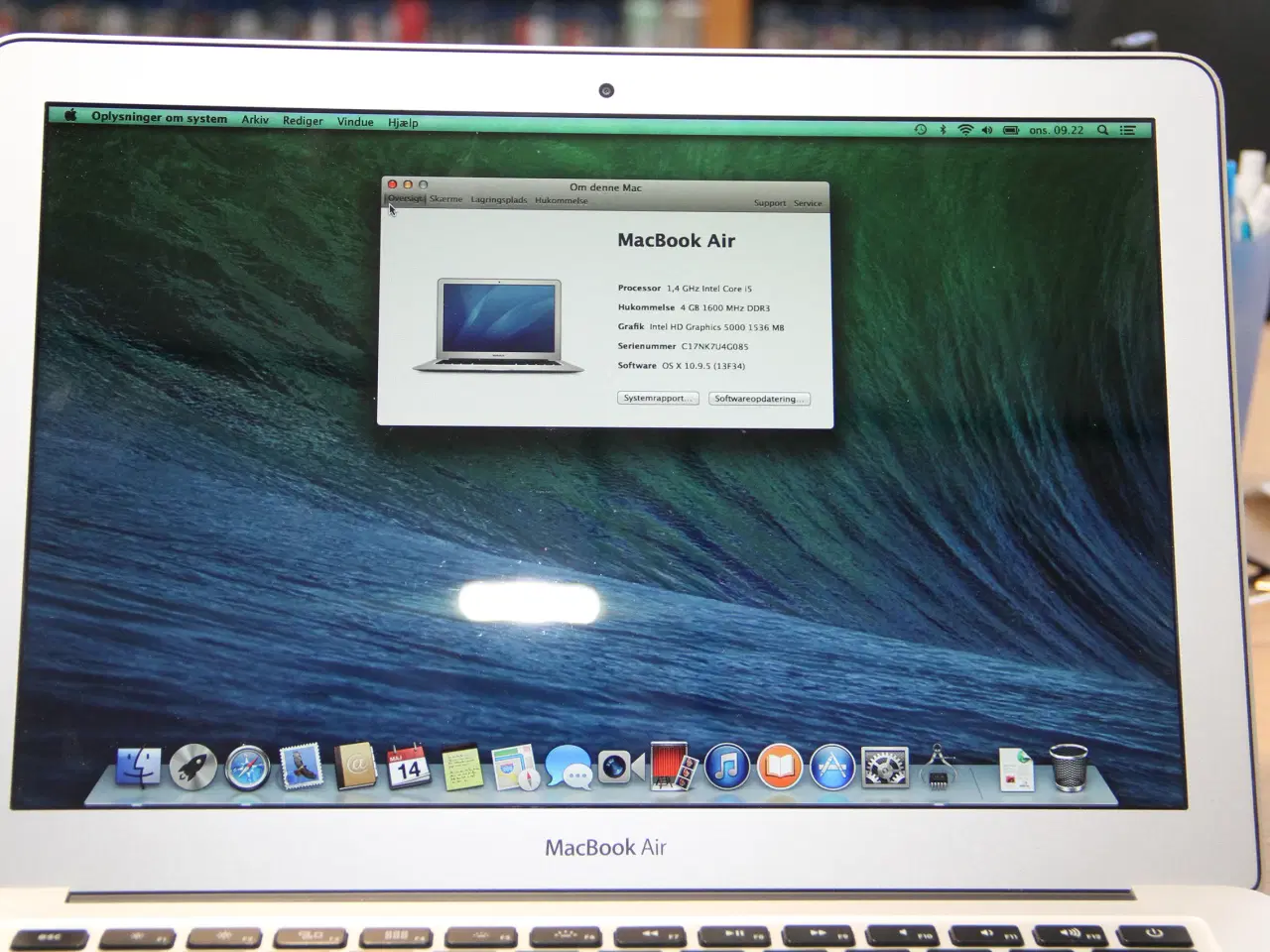Open volume control in menu bar
Screen dimensions: 1270x952
point(987,130)
